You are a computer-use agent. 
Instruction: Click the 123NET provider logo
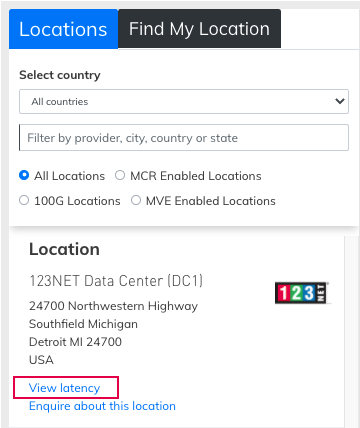coord(303,293)
